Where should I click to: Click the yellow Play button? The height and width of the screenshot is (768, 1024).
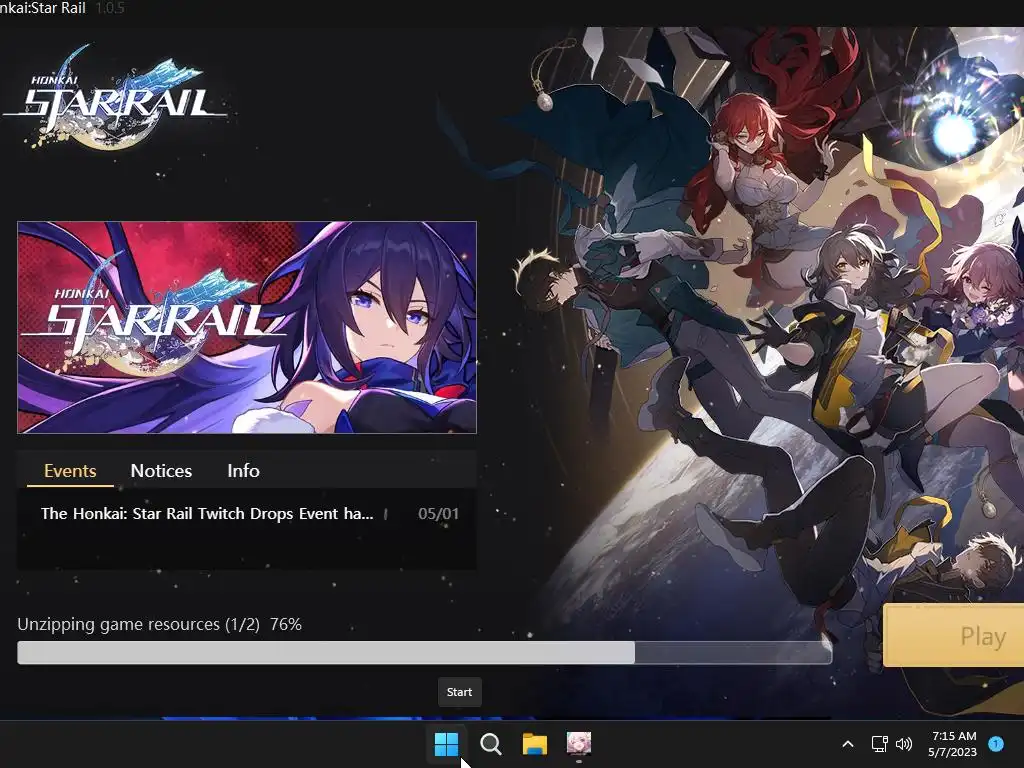coord(954,635)
